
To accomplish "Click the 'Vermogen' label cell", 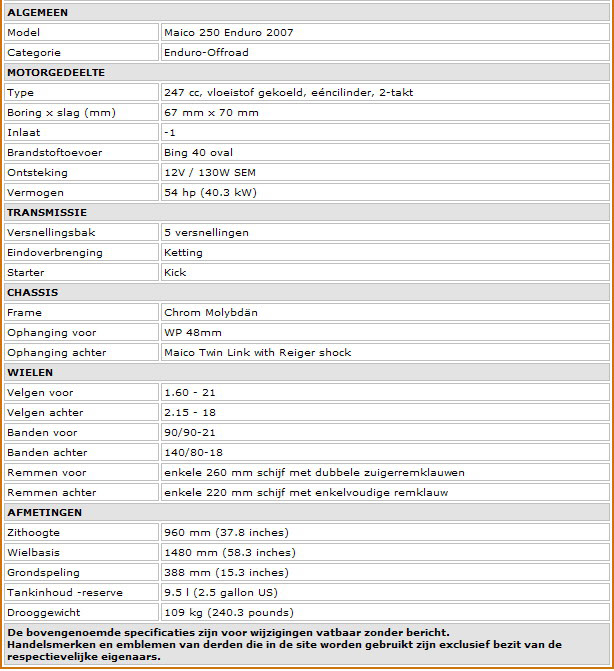I will click(81, 193).
